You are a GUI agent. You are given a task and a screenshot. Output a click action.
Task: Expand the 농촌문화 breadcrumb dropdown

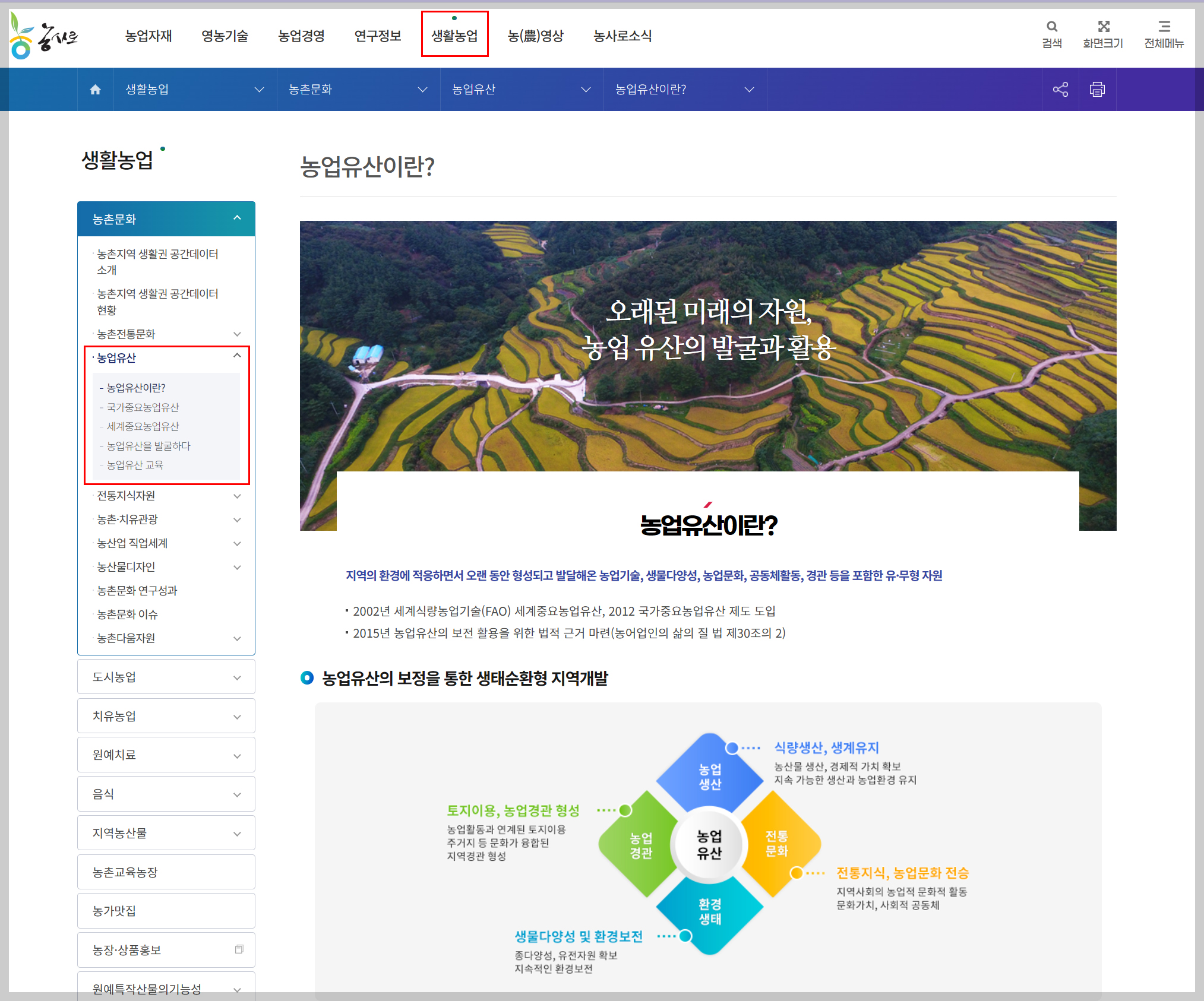point(358,90)
